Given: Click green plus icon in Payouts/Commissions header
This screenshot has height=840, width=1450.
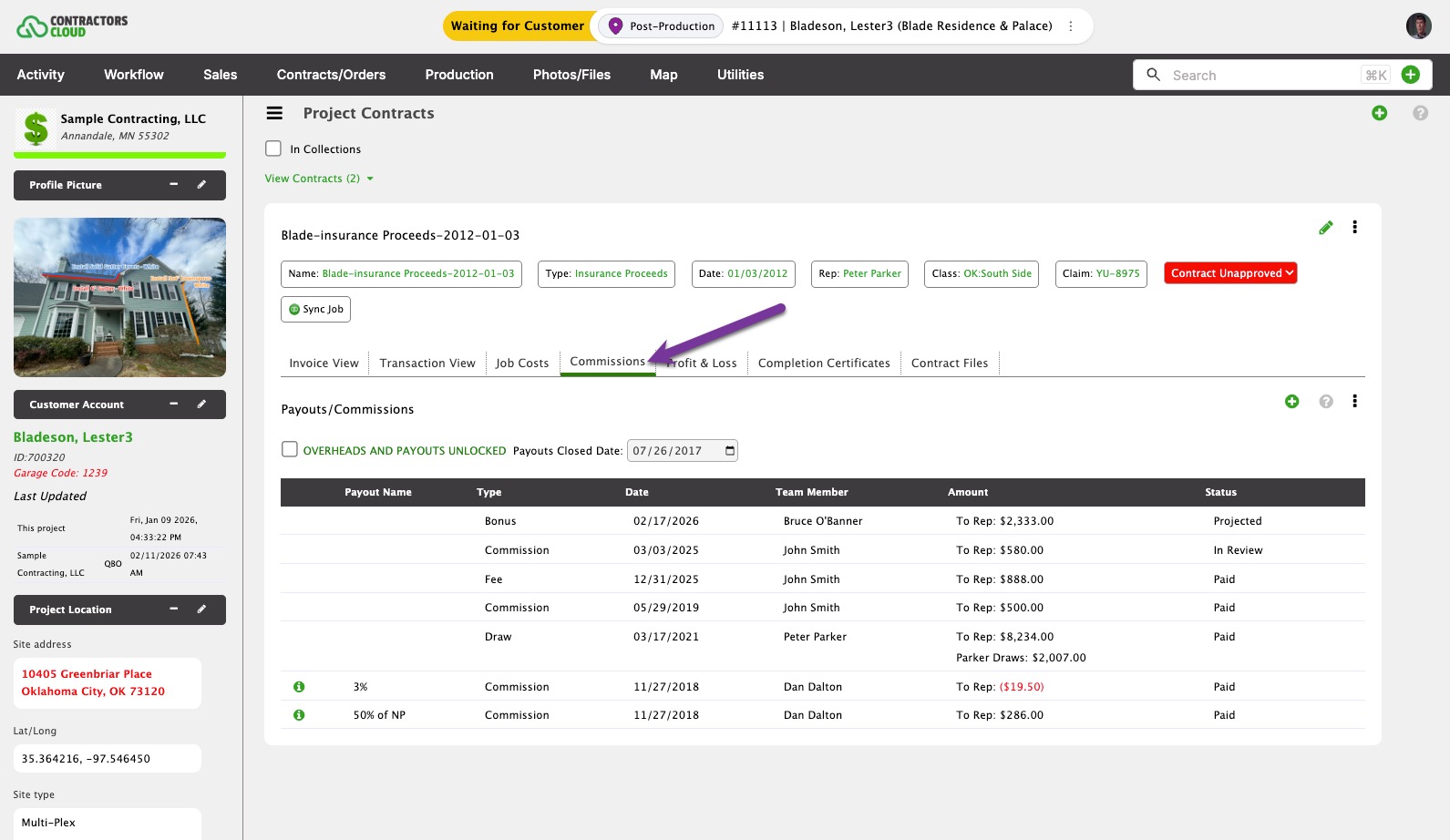Looking at the screenshot, I should tap(1291, 402).
